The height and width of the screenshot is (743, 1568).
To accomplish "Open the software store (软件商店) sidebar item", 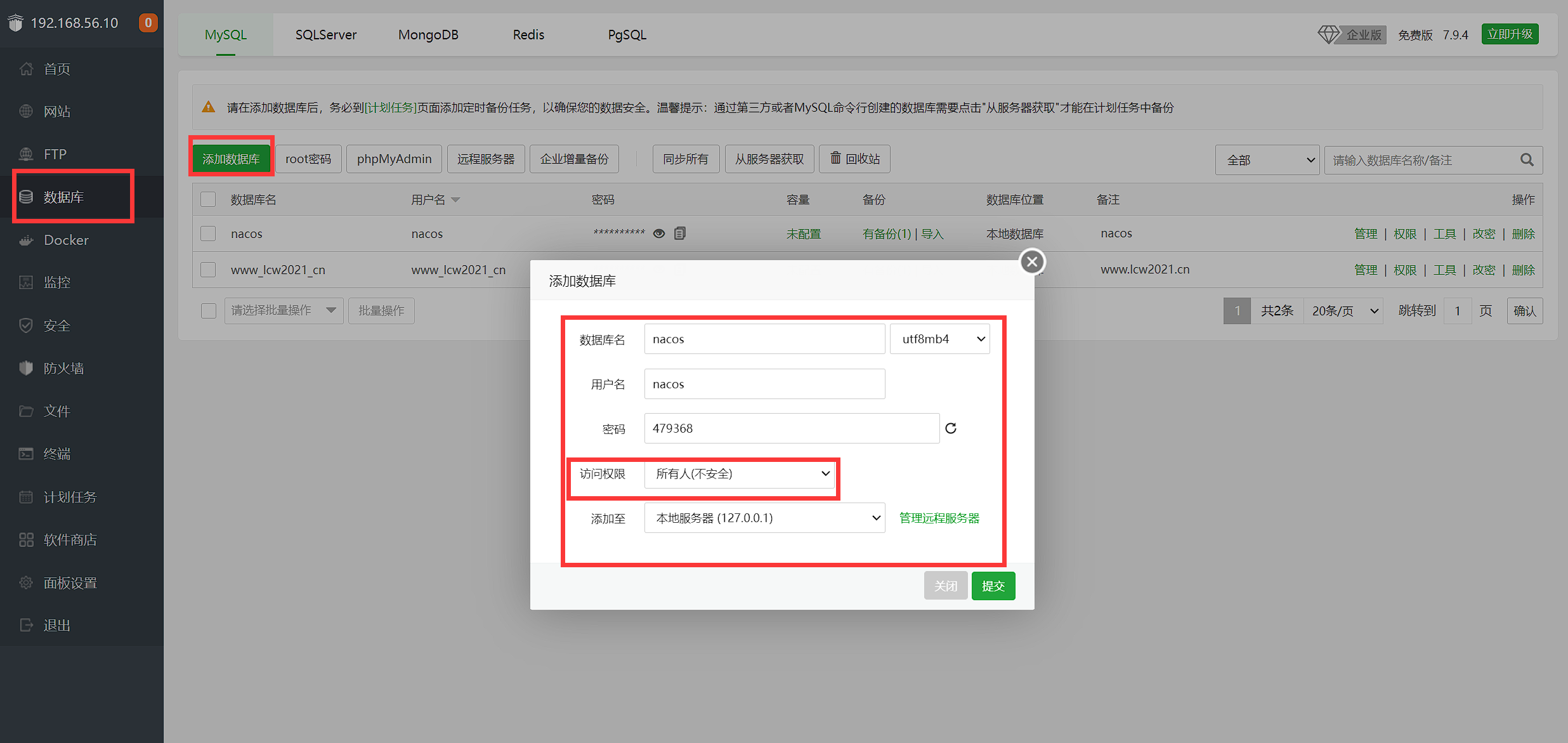I will click(70, 539).
